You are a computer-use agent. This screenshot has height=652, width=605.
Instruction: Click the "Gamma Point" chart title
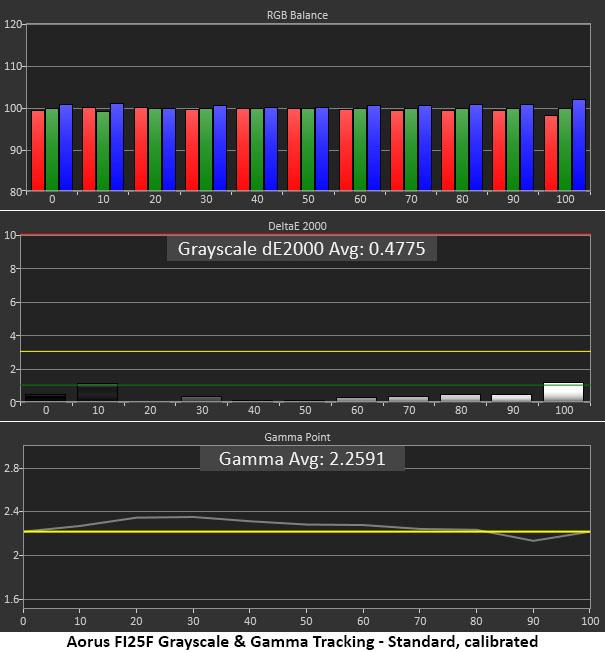tap(297, 437)
